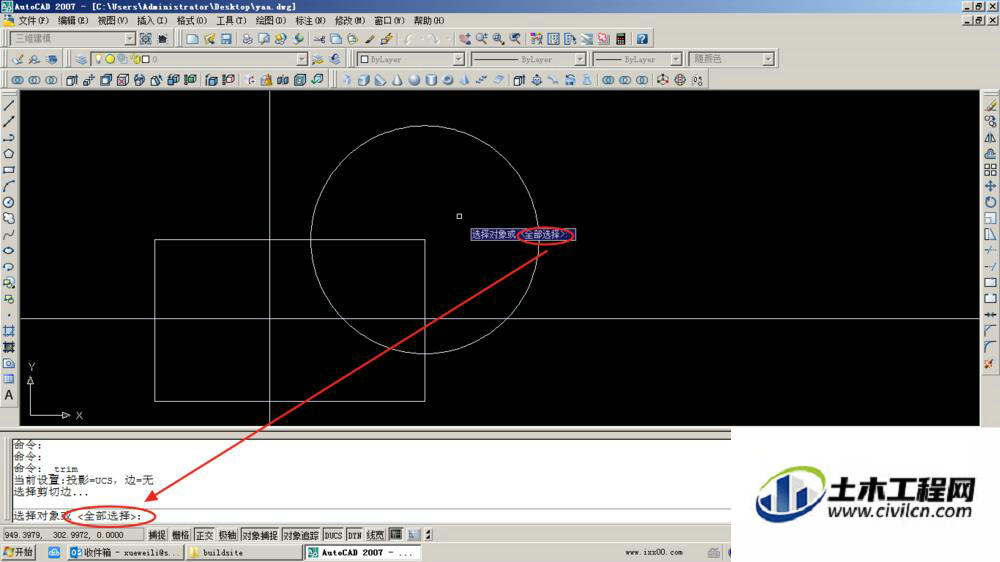This screenshot has width=1000, height=562.
Task: Open the Layer Properties Manager icon
Action: [x=81, y=59]
